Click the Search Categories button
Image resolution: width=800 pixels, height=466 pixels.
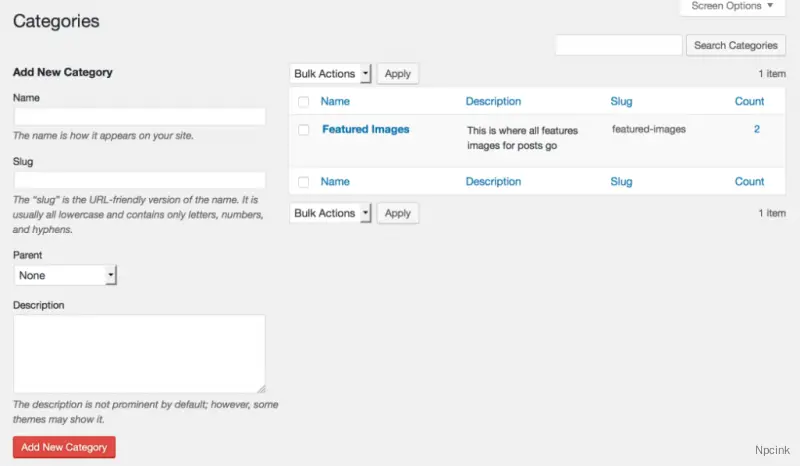click(735, 45)
